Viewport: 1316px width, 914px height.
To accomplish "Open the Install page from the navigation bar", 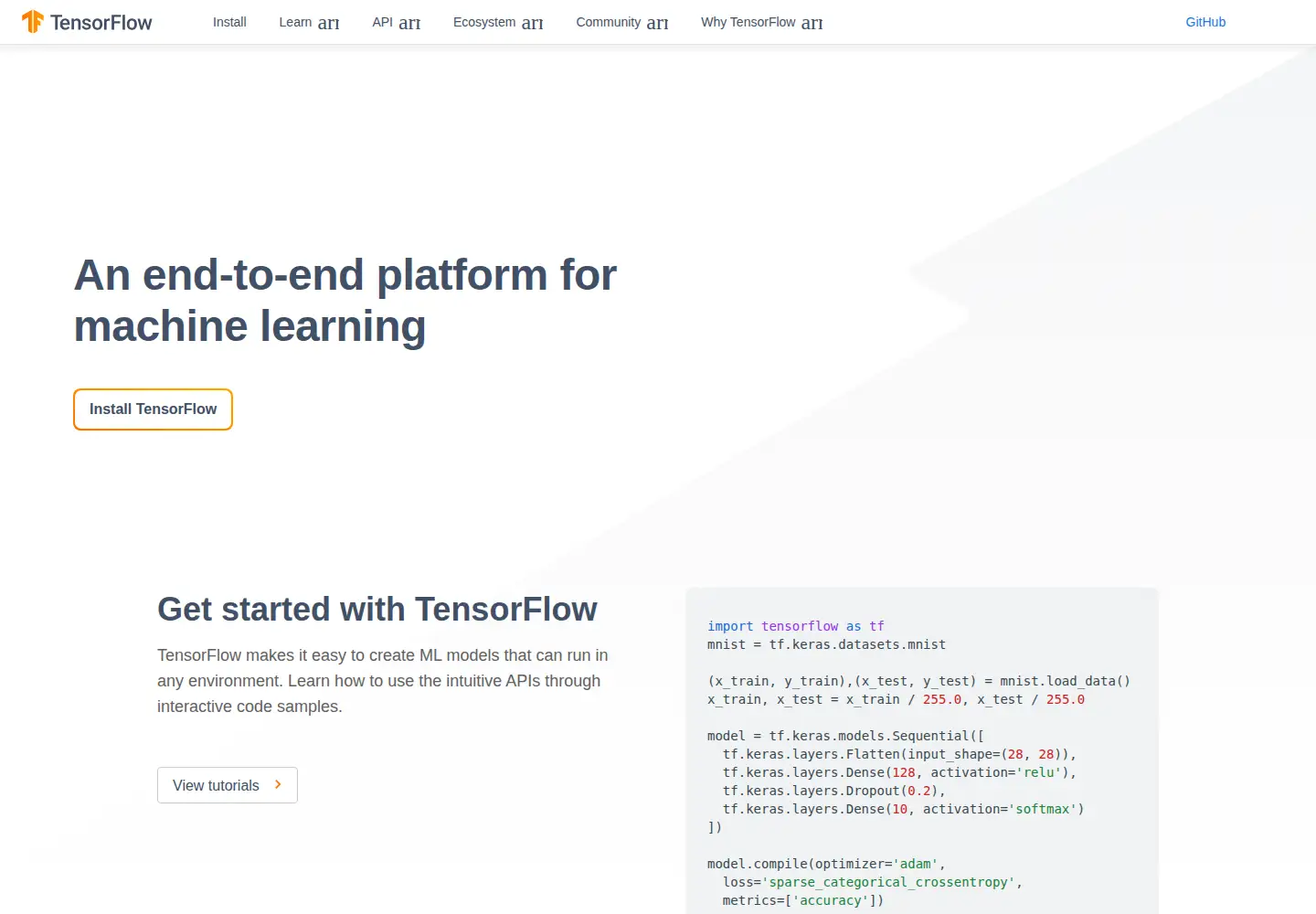I will [229, 22].
